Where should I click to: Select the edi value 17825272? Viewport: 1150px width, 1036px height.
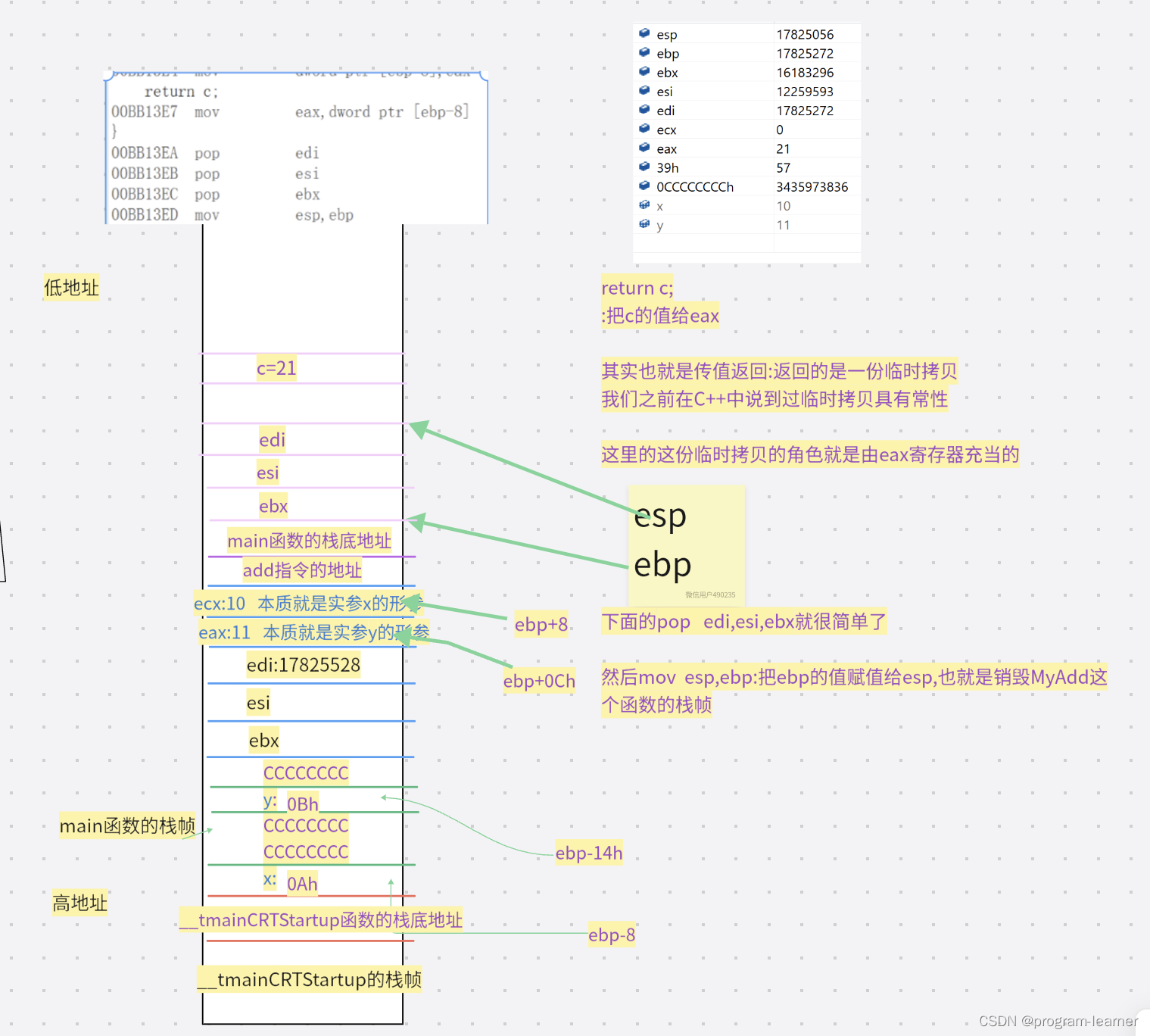tap(805, 111)
